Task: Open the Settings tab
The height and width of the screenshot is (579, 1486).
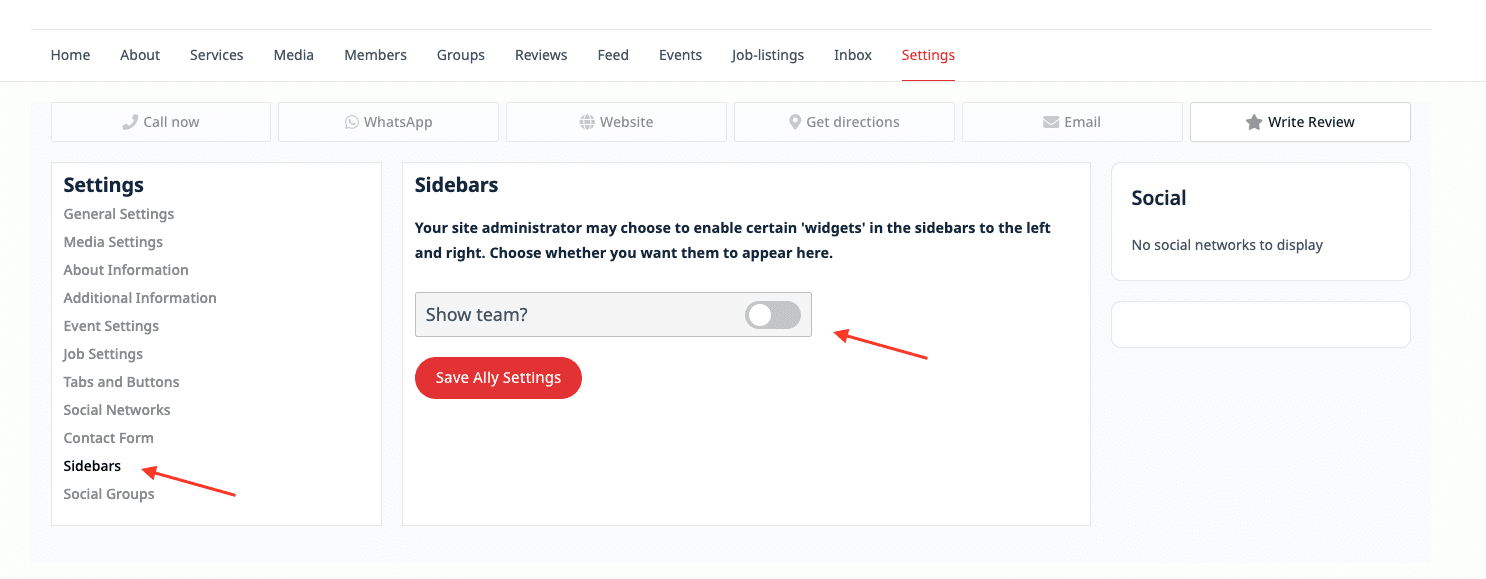Action: 928,55
